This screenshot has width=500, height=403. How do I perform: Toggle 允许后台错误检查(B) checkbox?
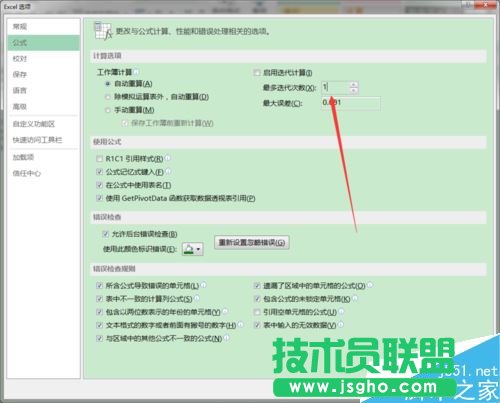pyautogui.click(x=105, y=234)
